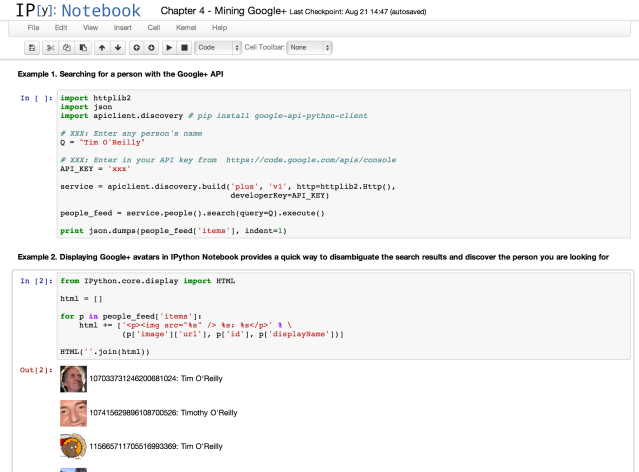The width and height of the screenshot is (639, 472).
Task: Interrupt kernel with the stop square button
Action: pyautogui.click(x=184, y=48)
